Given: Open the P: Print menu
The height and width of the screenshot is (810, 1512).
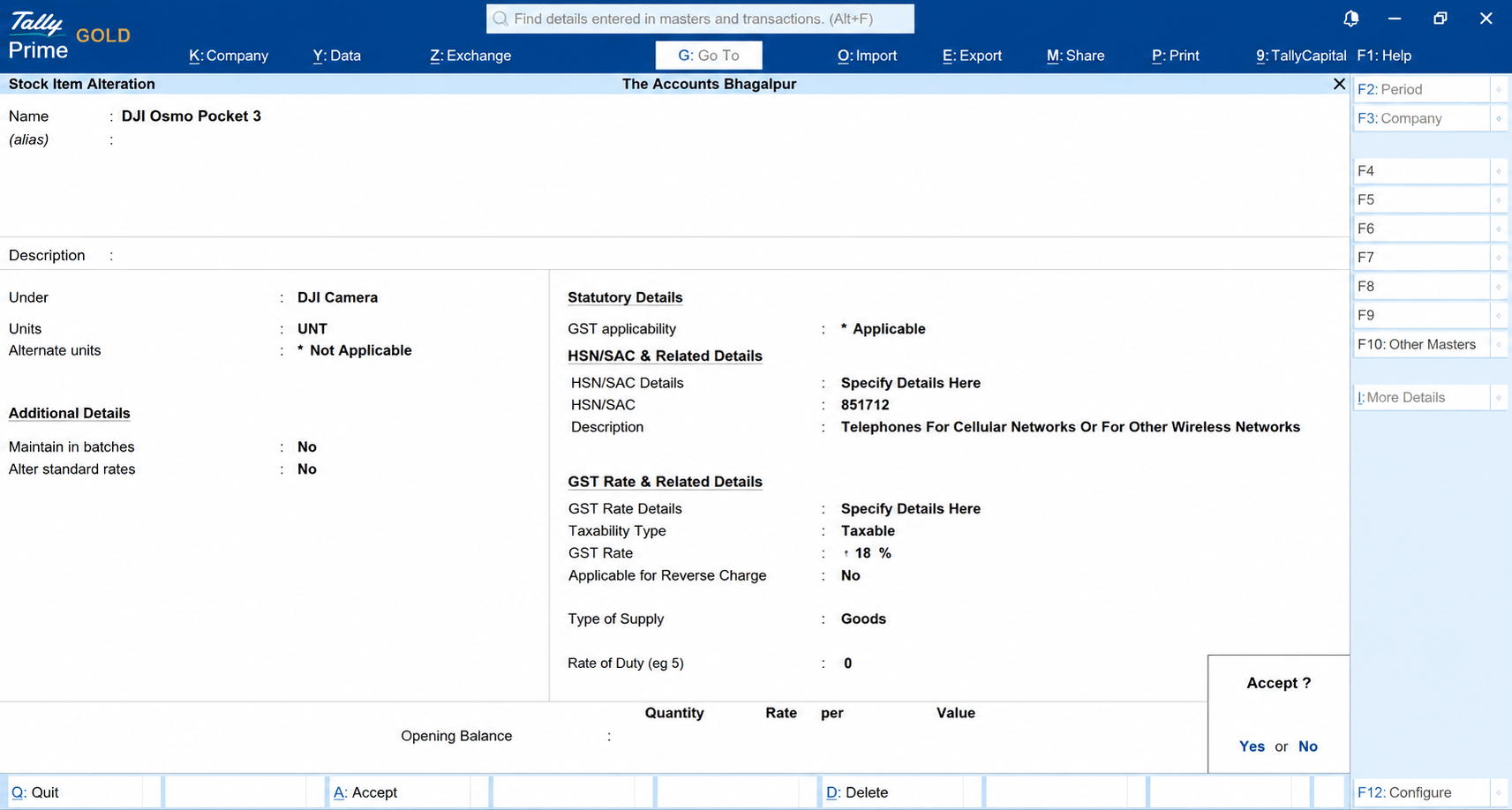Looking at the screenshot, I should tap(1176, 56).
